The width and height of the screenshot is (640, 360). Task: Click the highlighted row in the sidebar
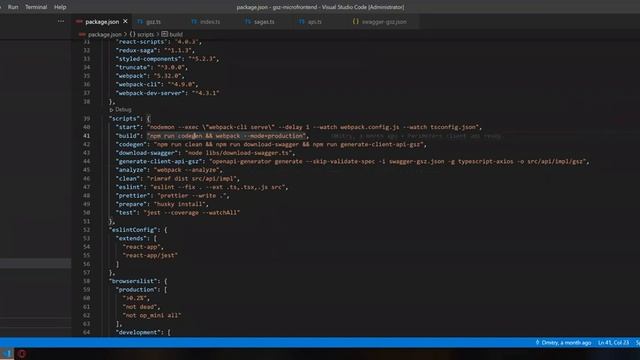tap(36, 263)
